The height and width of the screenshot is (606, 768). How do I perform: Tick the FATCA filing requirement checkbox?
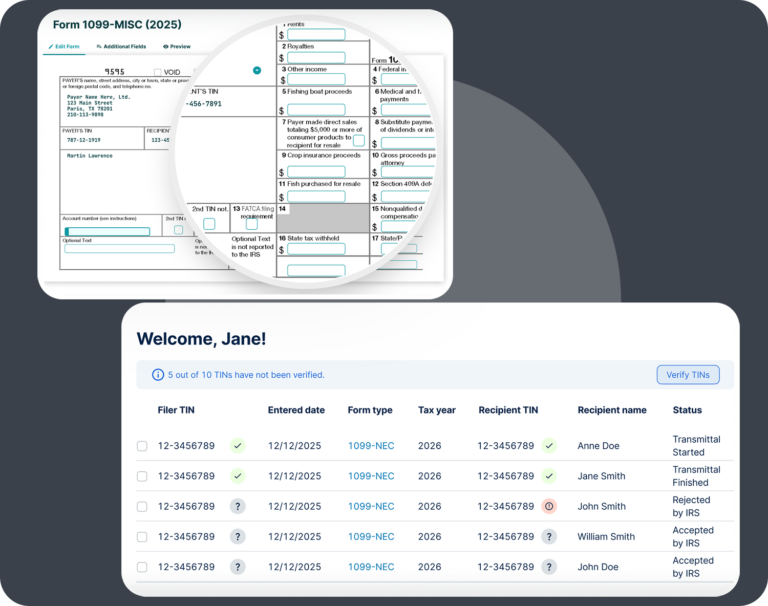(251, 224)
